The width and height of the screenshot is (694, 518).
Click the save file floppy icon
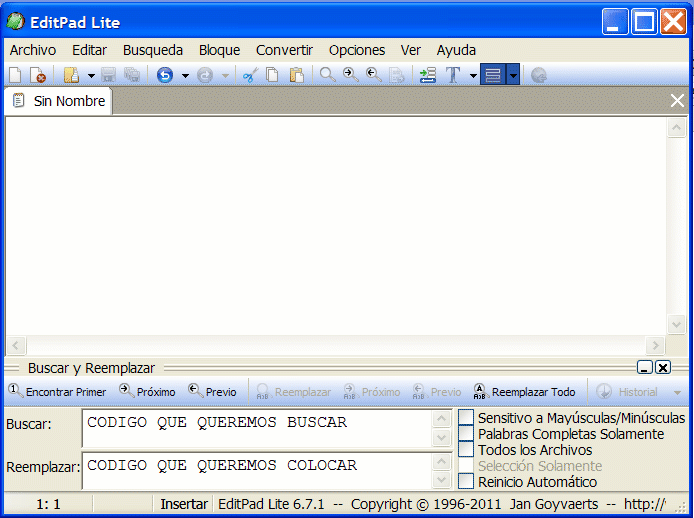click(x=108, y=75)
